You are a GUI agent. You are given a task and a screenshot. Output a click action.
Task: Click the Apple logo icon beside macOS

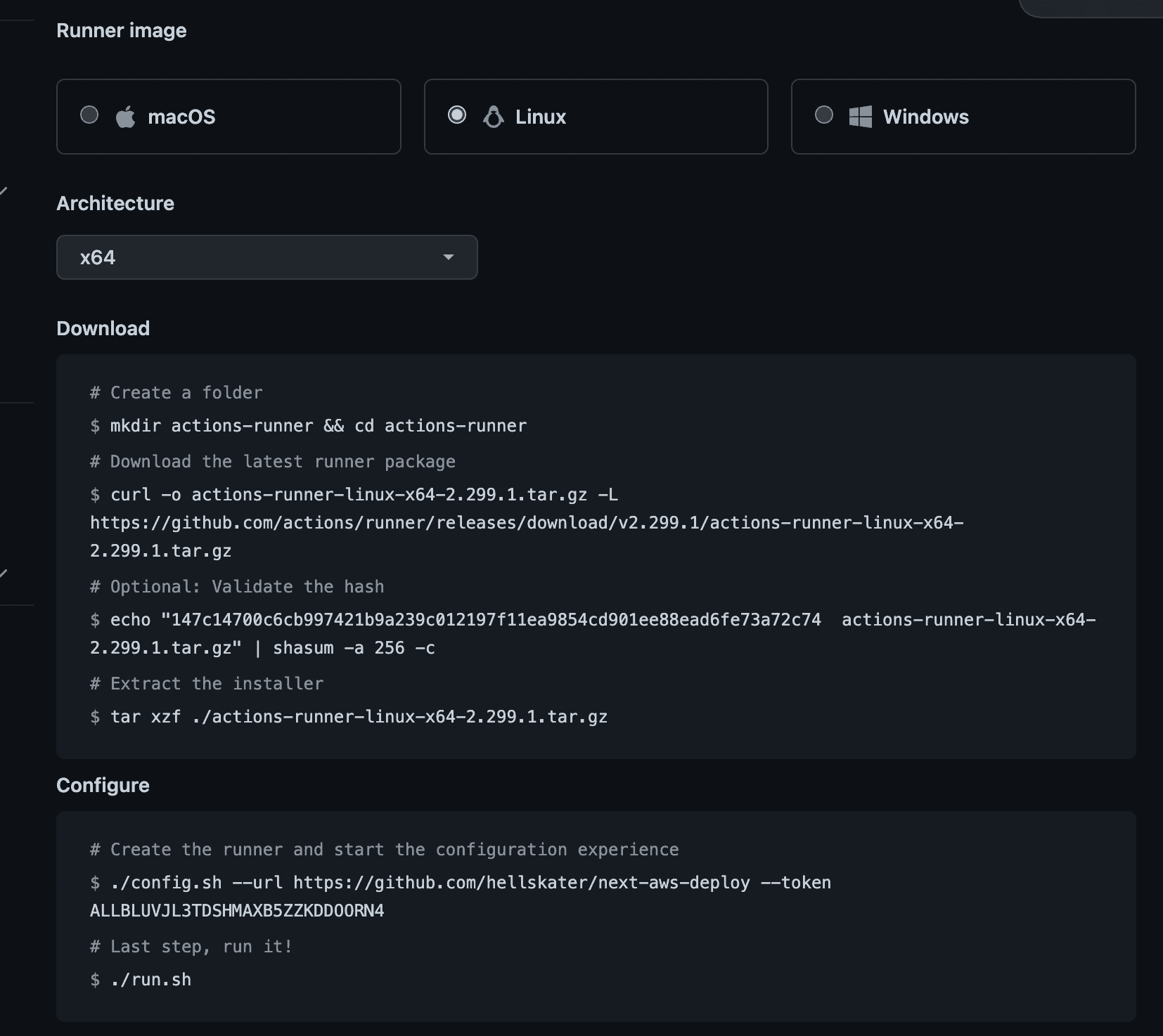point(127,116)
